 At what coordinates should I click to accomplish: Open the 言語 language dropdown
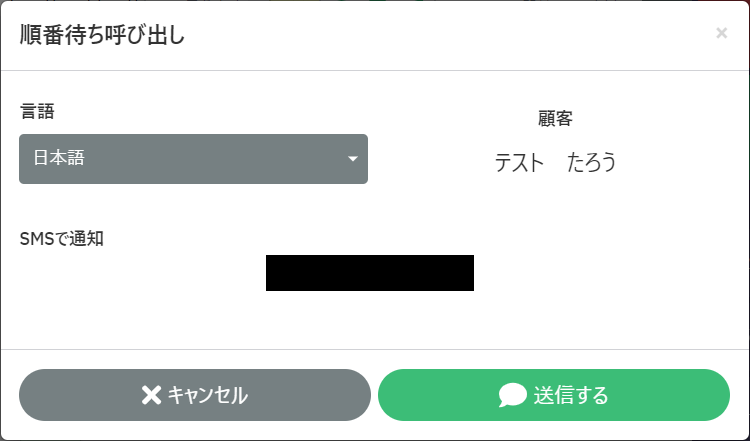click(193, 159)
